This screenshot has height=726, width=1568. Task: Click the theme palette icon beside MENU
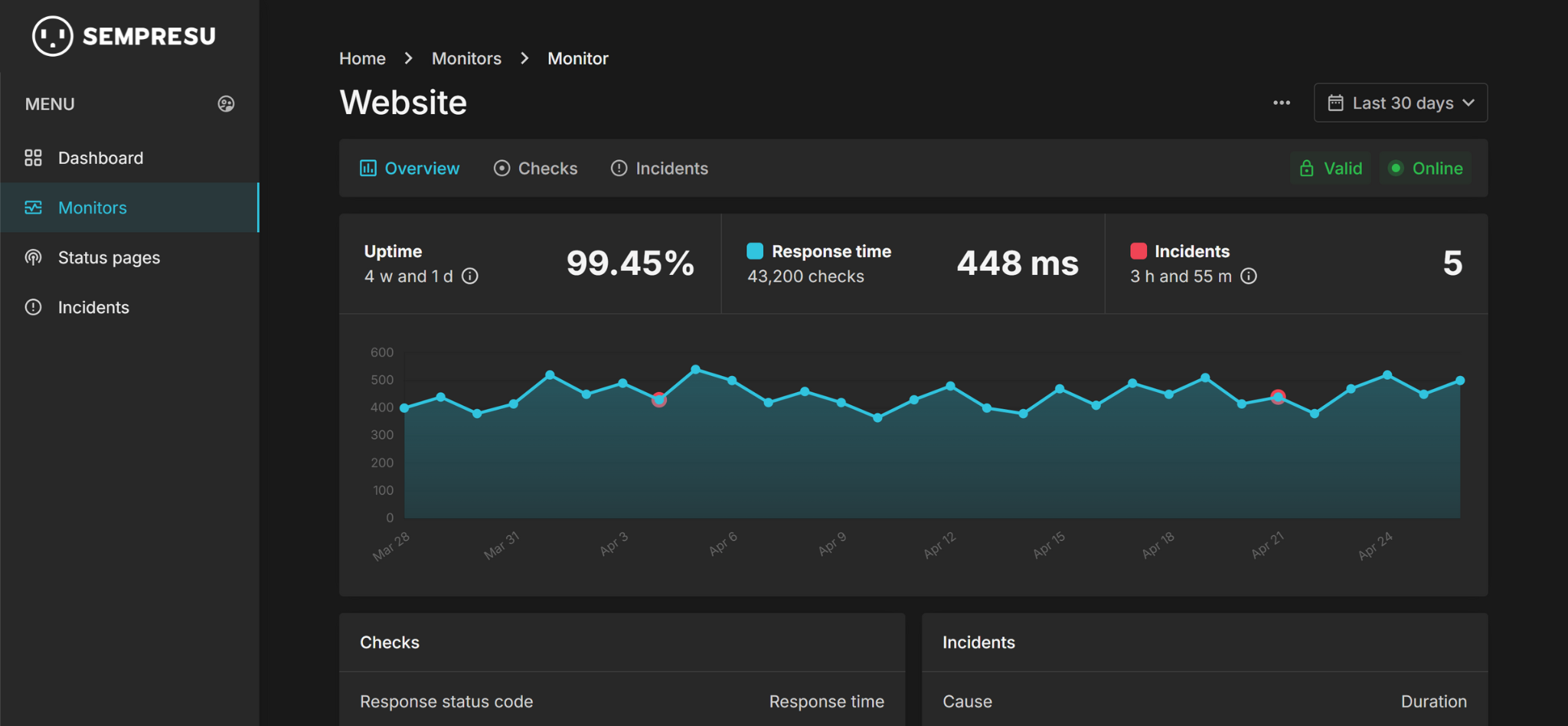[226, 104]
